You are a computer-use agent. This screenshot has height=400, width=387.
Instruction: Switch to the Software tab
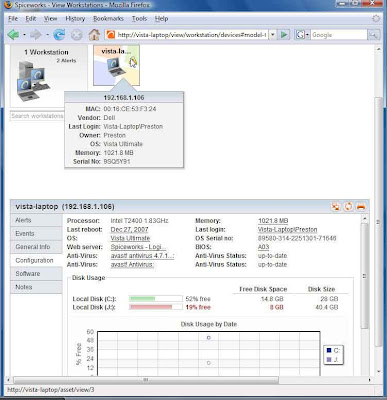pos(36,274)
